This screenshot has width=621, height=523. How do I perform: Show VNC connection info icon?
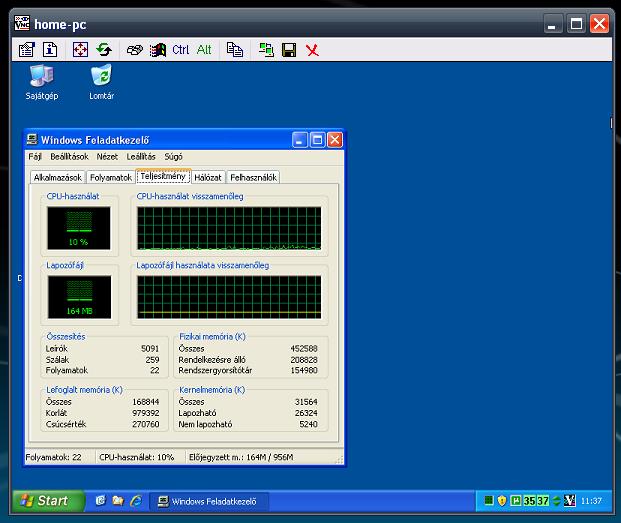point(50,50)
